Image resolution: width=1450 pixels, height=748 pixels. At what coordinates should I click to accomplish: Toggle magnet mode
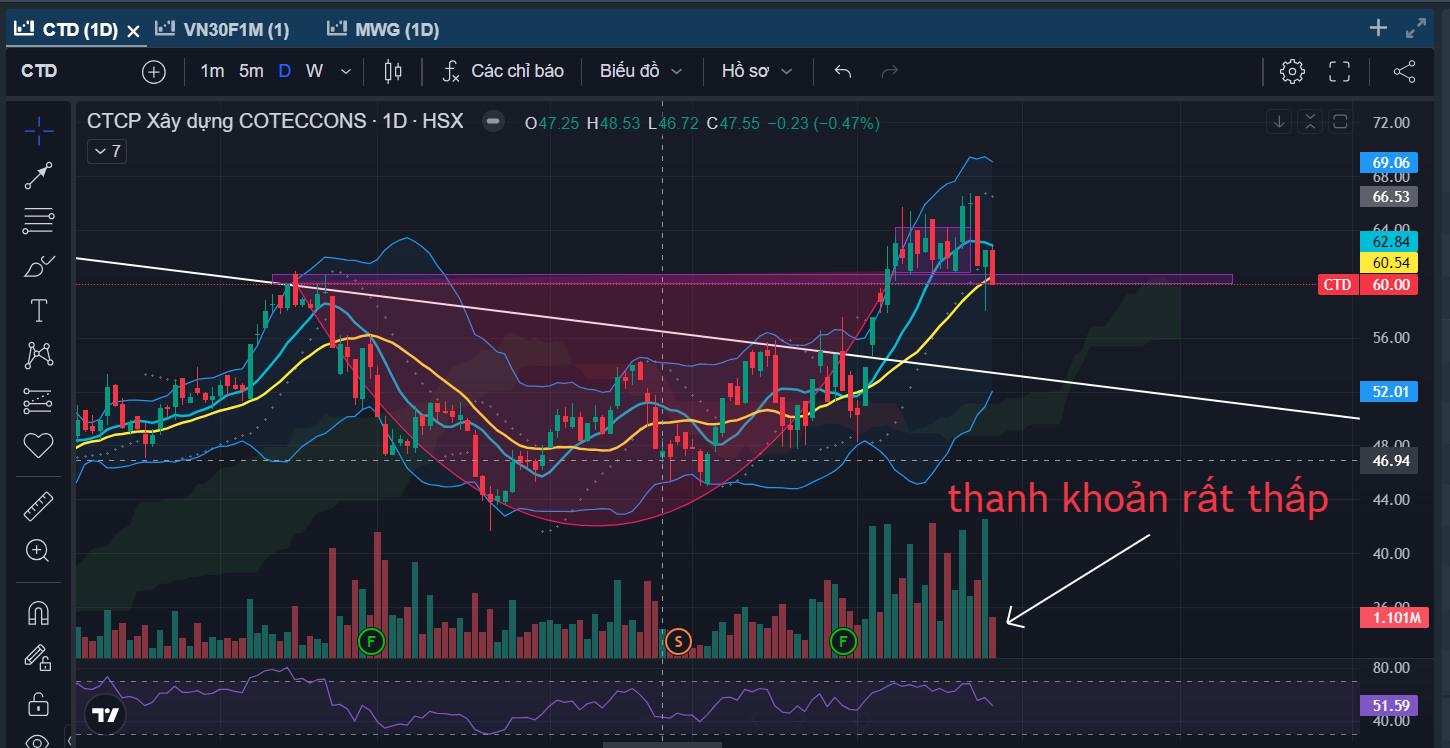click(x=39, y=612)
